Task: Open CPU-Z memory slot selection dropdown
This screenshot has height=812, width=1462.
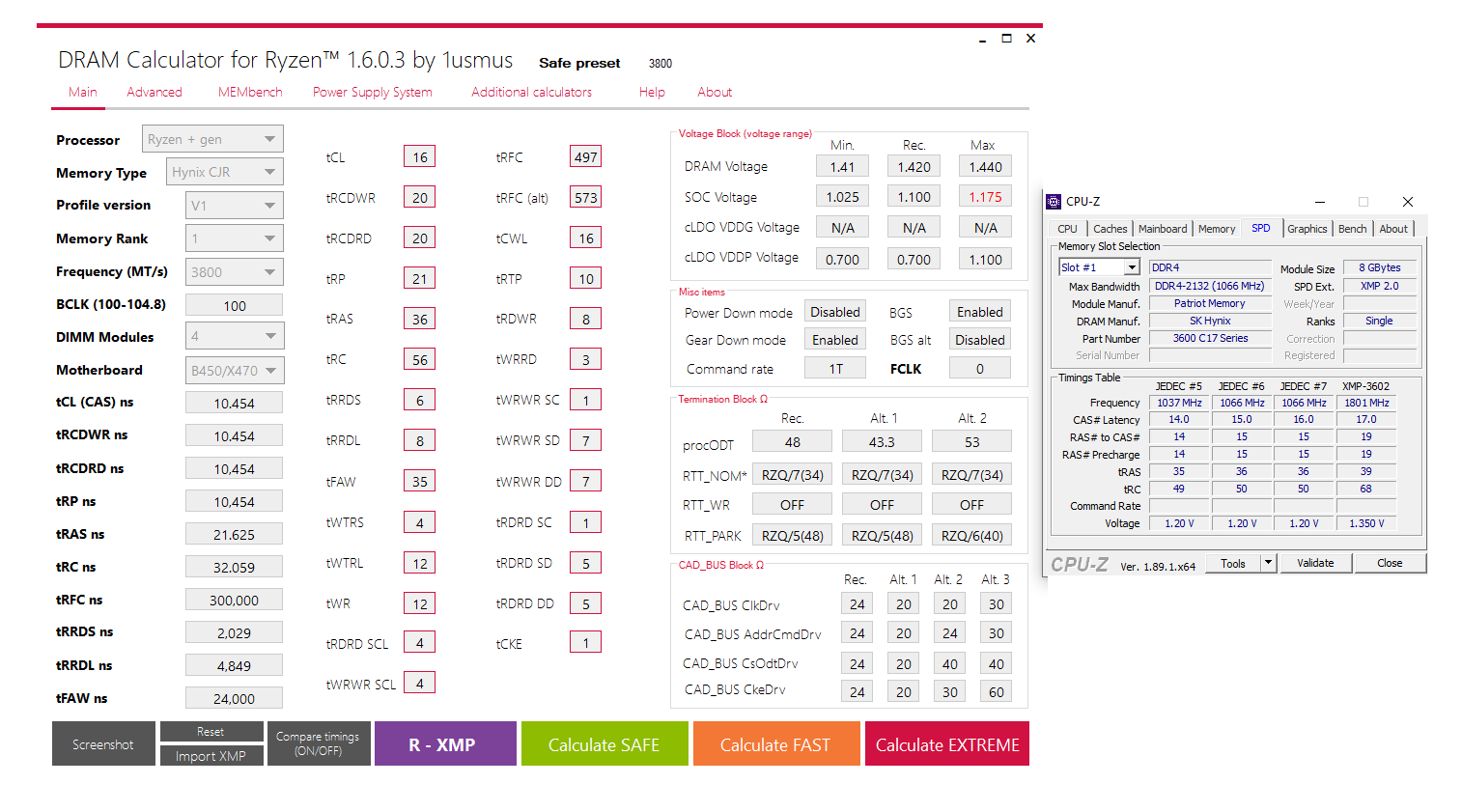Action: click(x=1100, y=267)
